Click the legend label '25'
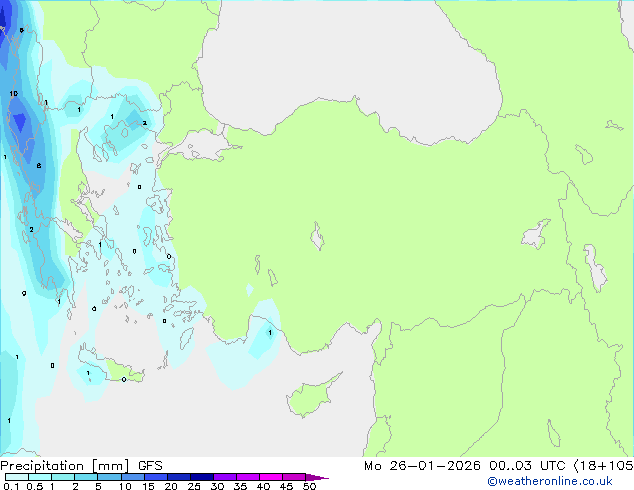 [194, 486]
